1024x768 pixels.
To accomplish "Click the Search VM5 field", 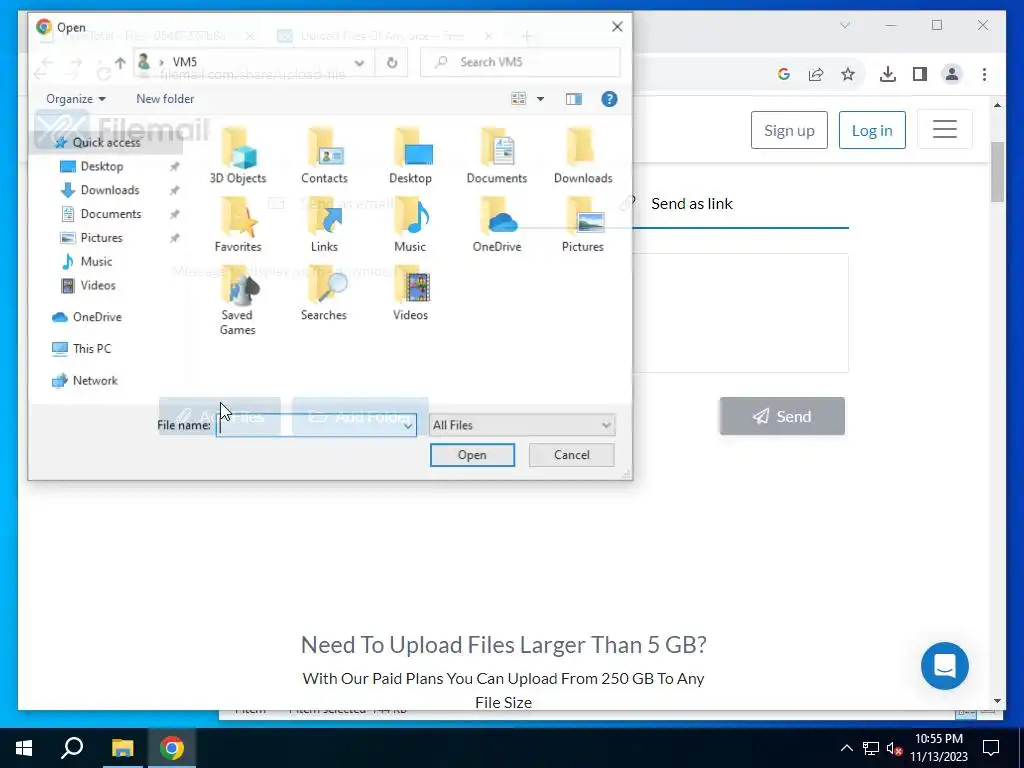I will click(x=520, y=62).
